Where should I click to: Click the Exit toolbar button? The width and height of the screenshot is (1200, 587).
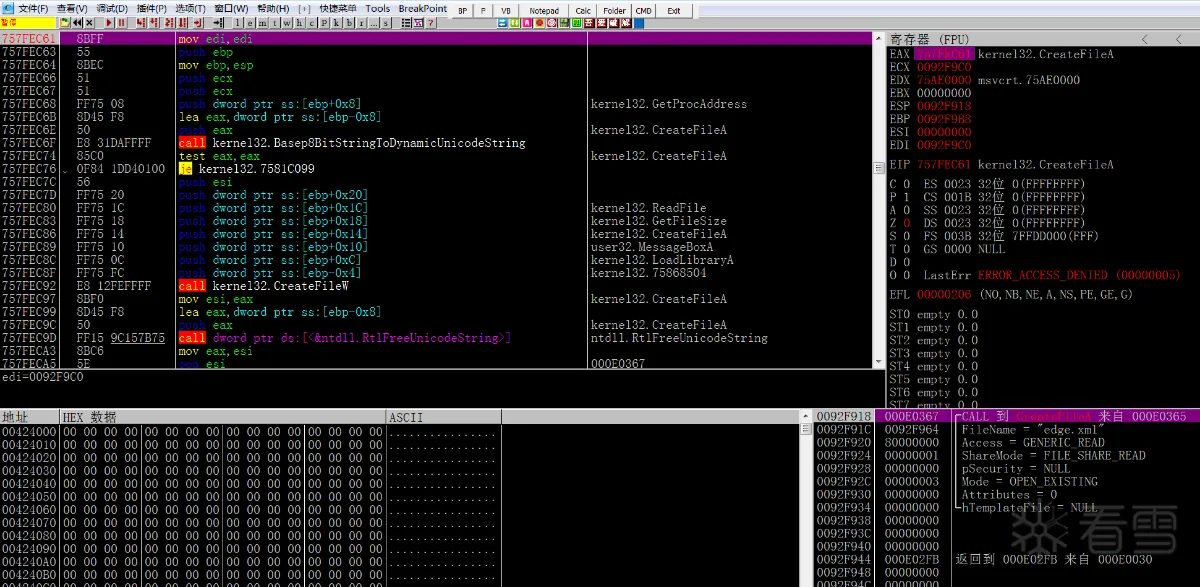(x=674, y=10)
